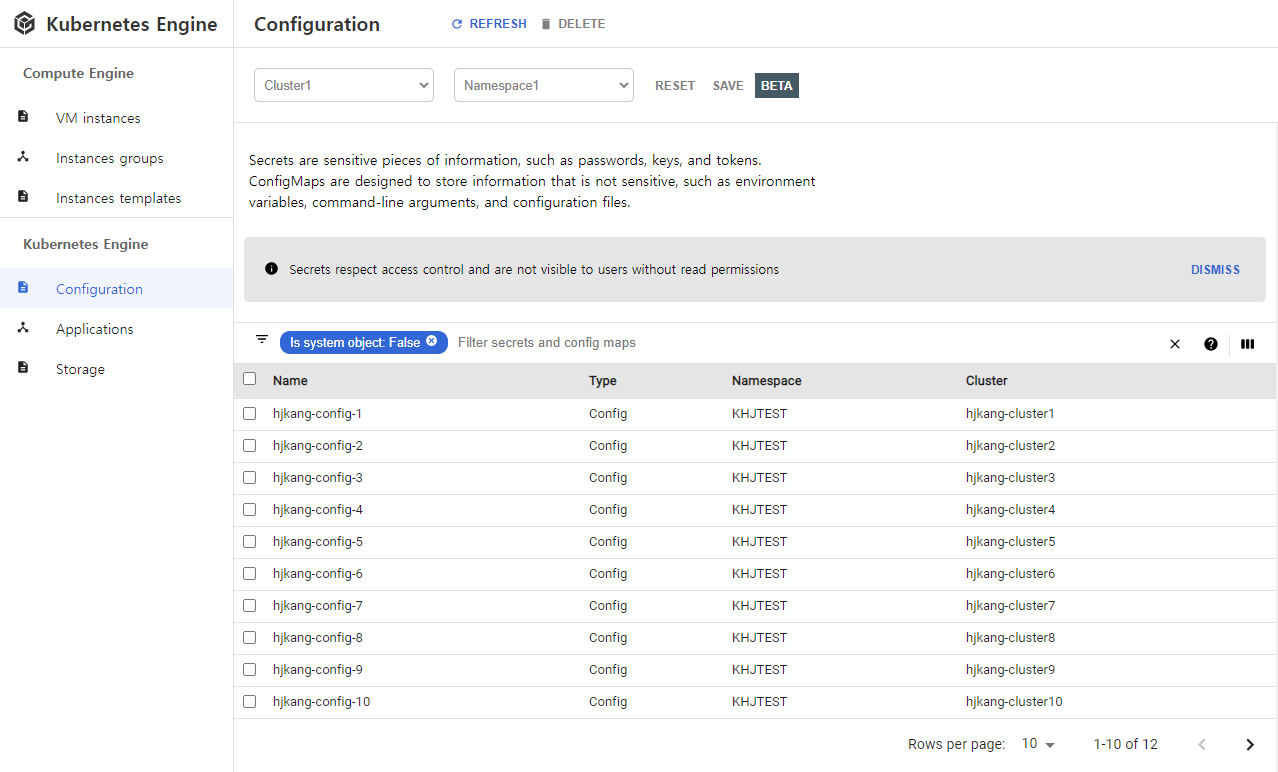Image resolution: width=1278 pixels, height=772 pixels.
Task: Check the hjkang-config-1 row checkbox
Action: pyautogui.click(x=249, y=413)
